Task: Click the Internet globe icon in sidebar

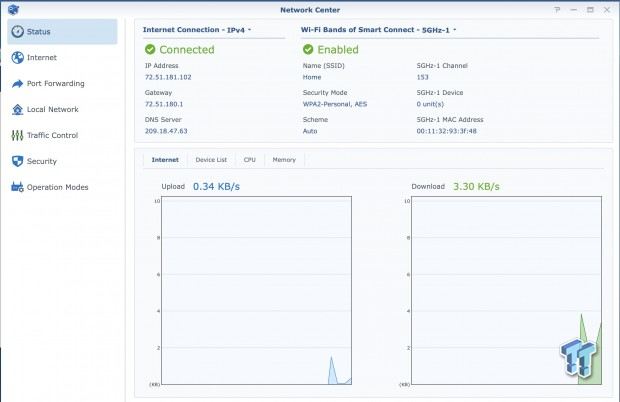Action: point(17,58)
